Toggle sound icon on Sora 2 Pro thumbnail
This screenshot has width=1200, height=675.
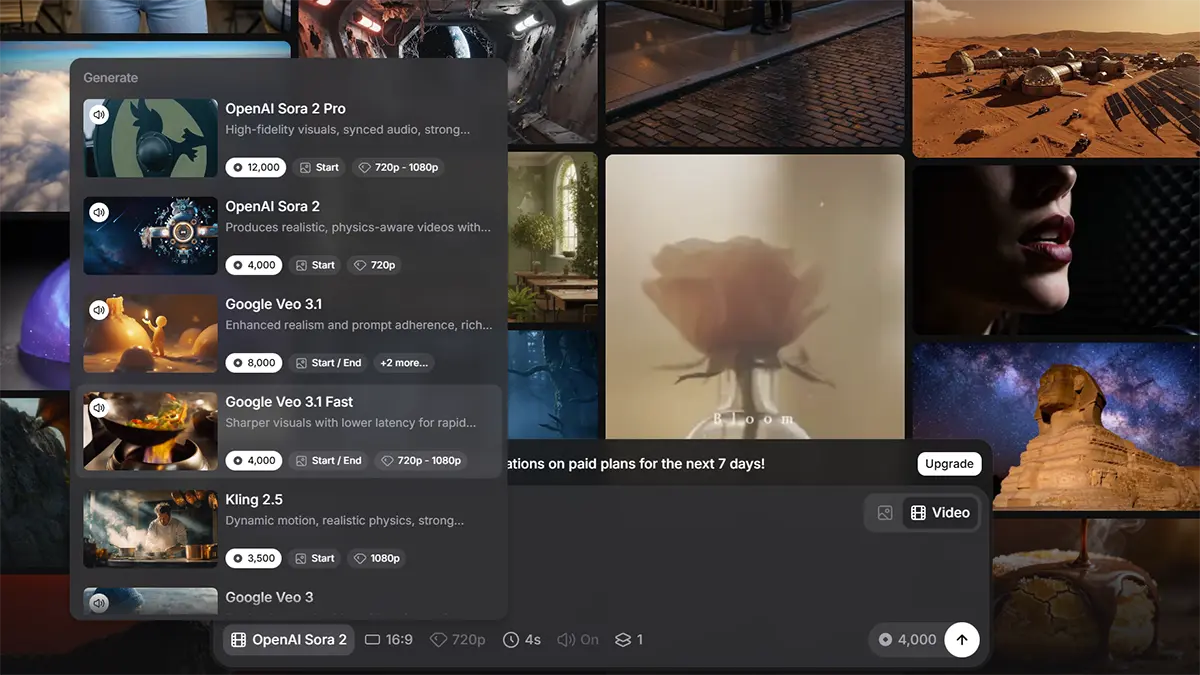click(98, 115)
